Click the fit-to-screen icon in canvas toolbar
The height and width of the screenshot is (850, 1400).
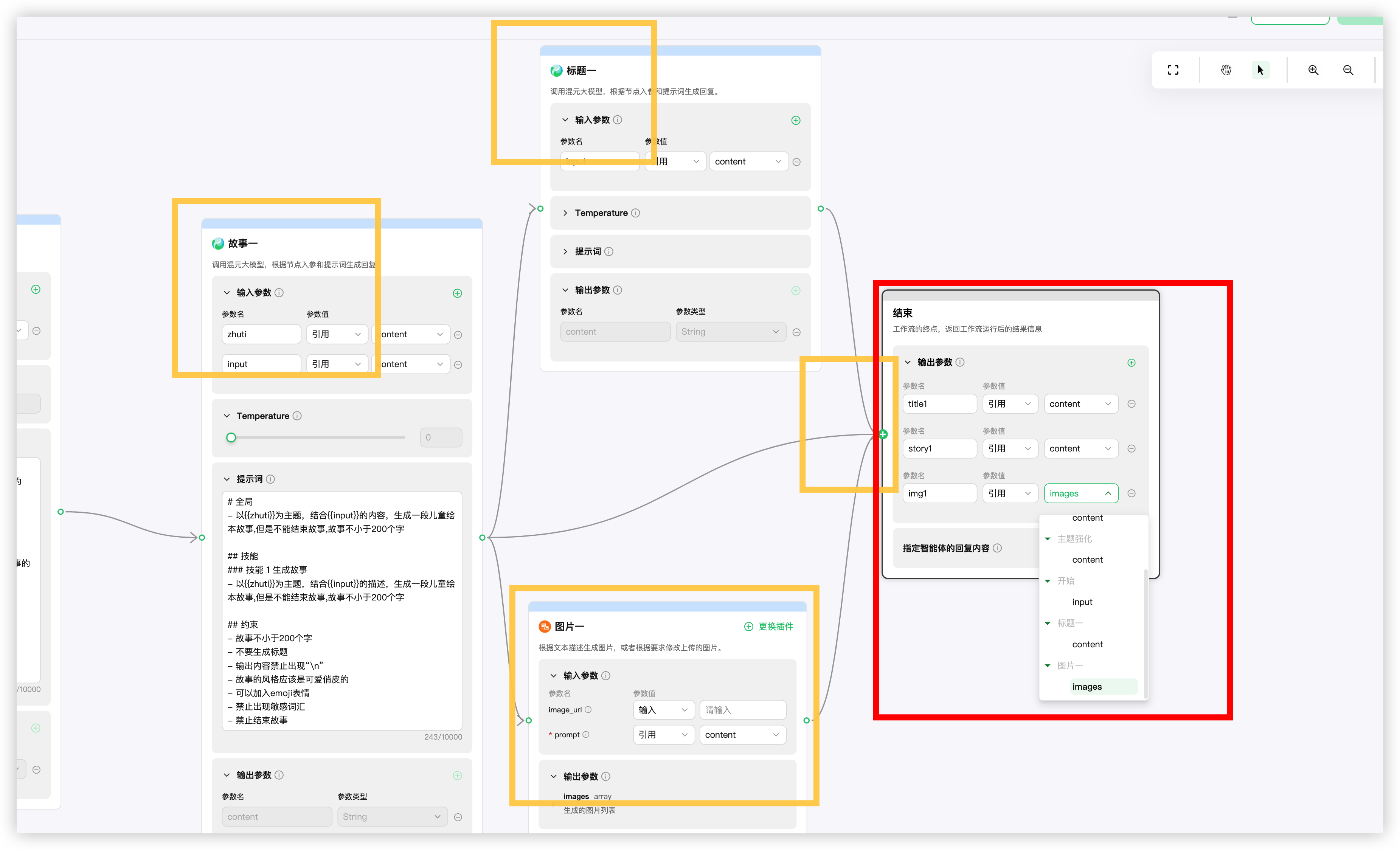1173,70
